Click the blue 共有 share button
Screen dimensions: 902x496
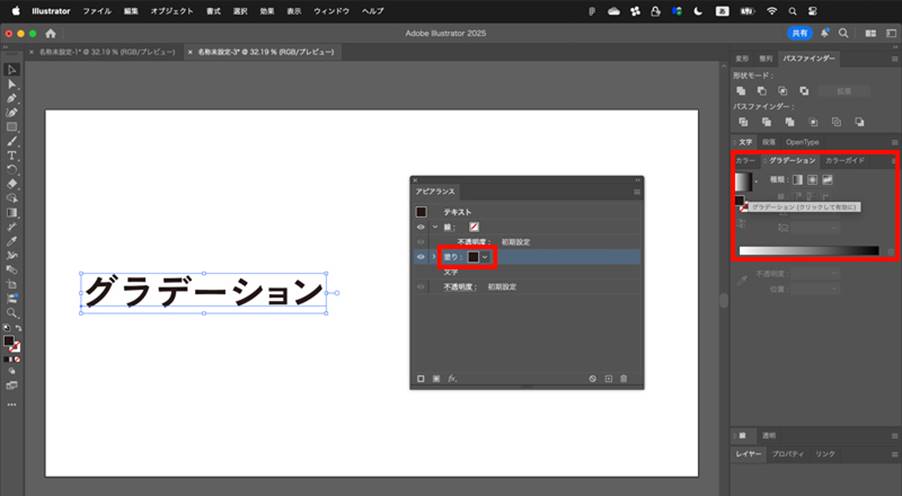point(800,33)
